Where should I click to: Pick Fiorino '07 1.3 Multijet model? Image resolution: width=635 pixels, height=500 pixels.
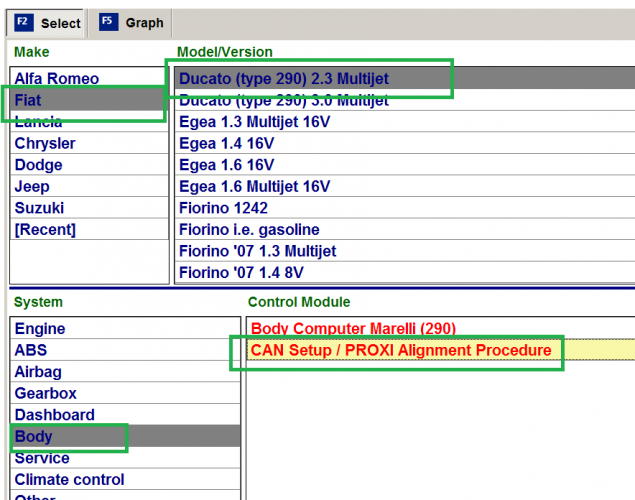click(257, 251)
